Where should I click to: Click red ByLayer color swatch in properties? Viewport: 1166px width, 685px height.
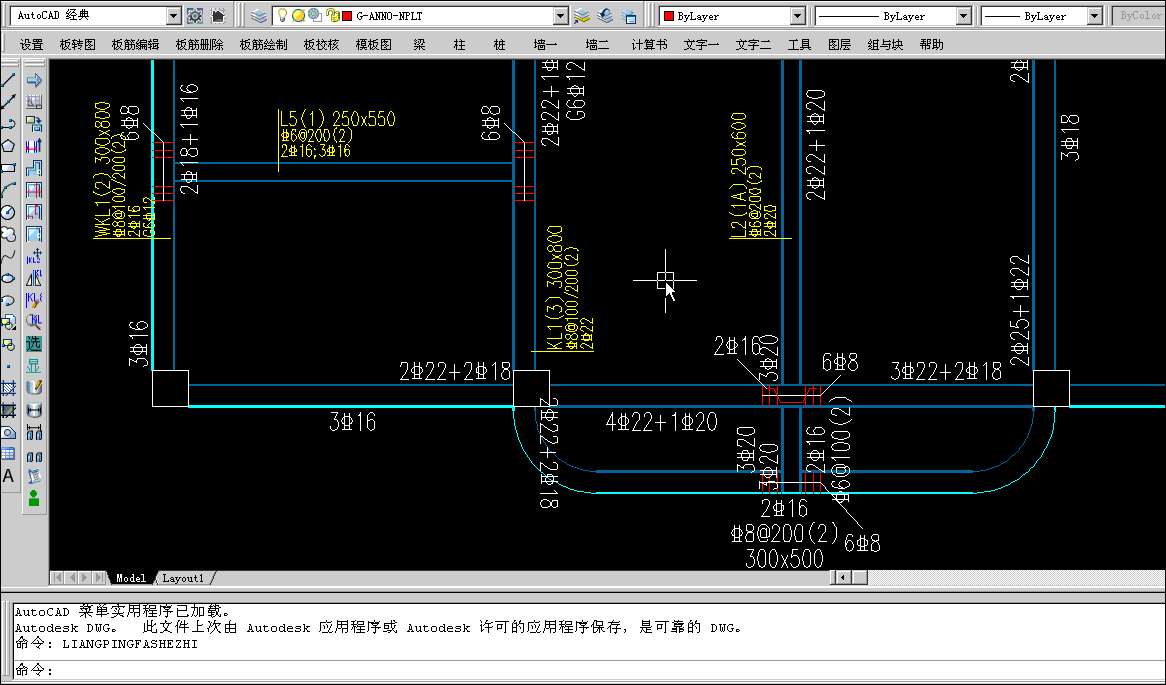669,16
